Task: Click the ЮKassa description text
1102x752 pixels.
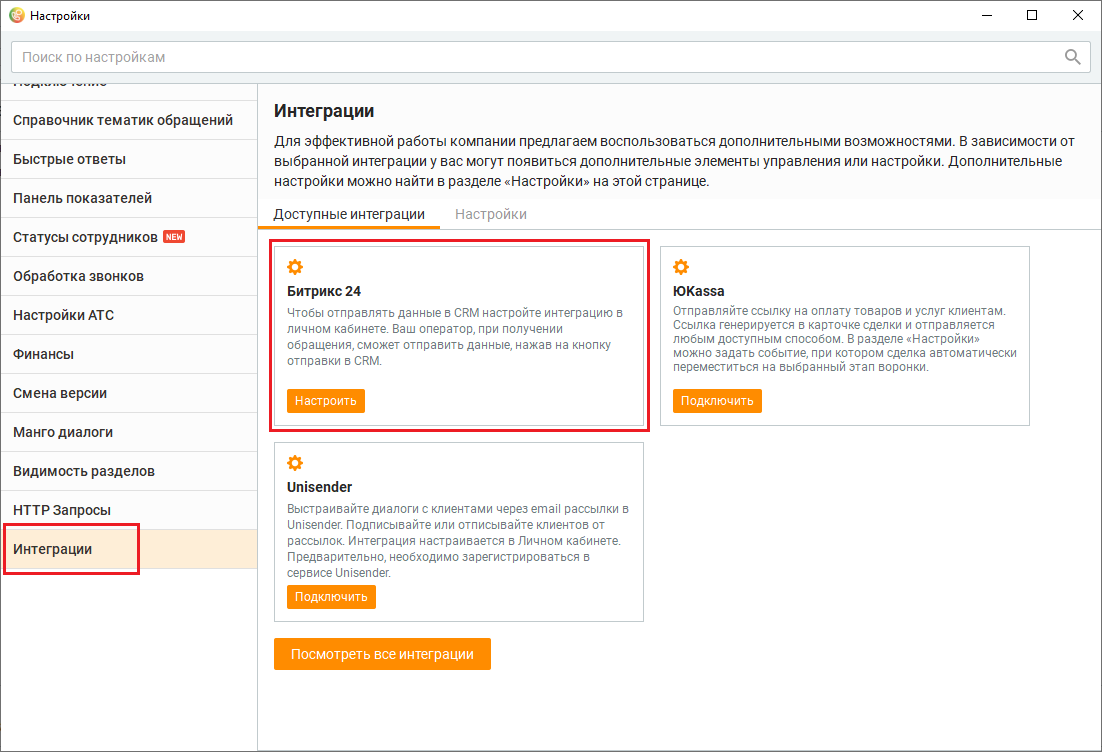Action: tap(845, 339)
